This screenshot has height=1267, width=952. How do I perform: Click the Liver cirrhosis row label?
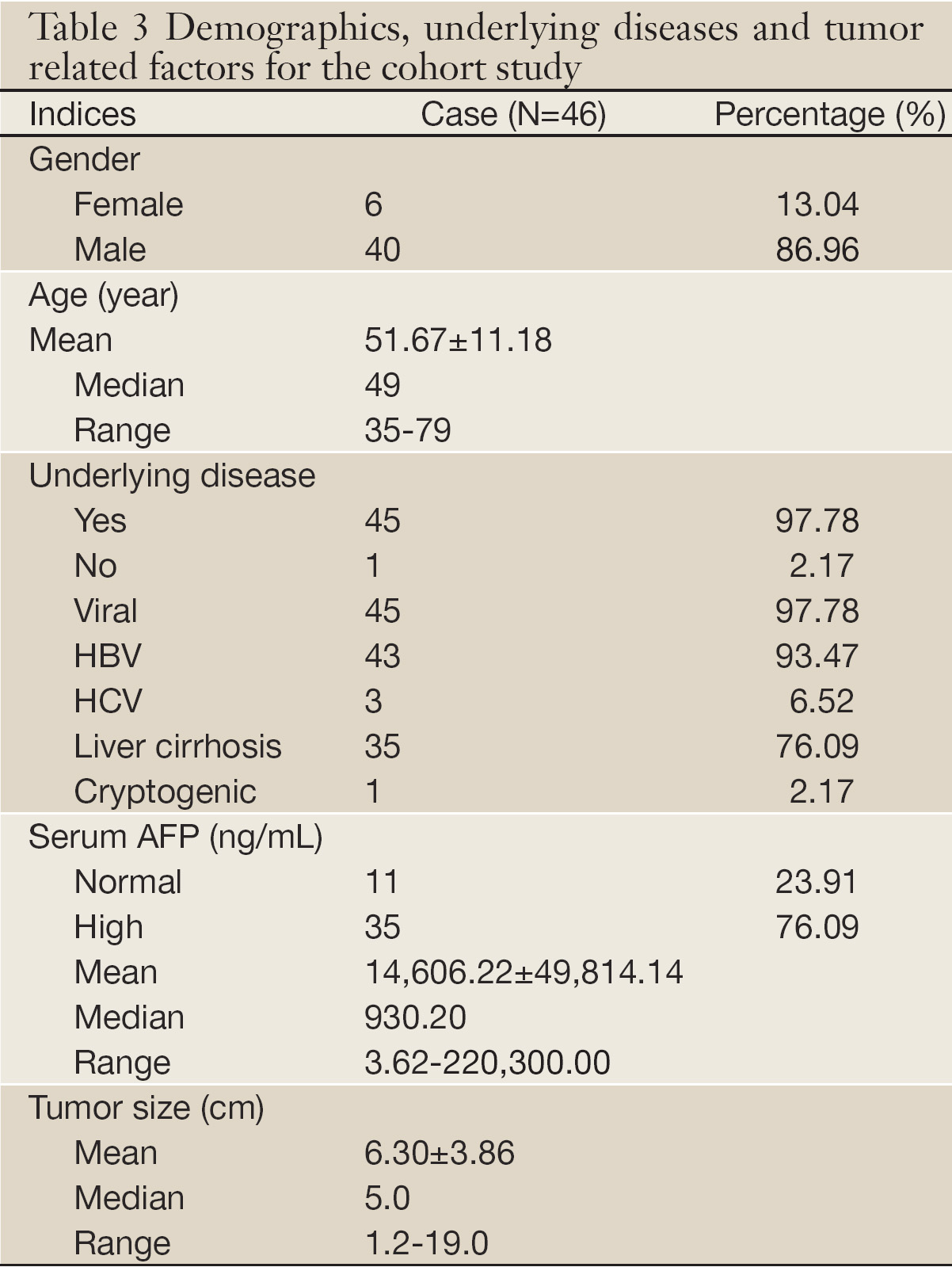[x=177, y=747]
